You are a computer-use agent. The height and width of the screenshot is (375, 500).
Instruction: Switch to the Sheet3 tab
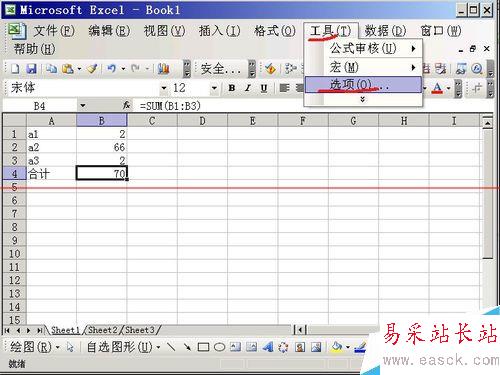pos(140,330)
